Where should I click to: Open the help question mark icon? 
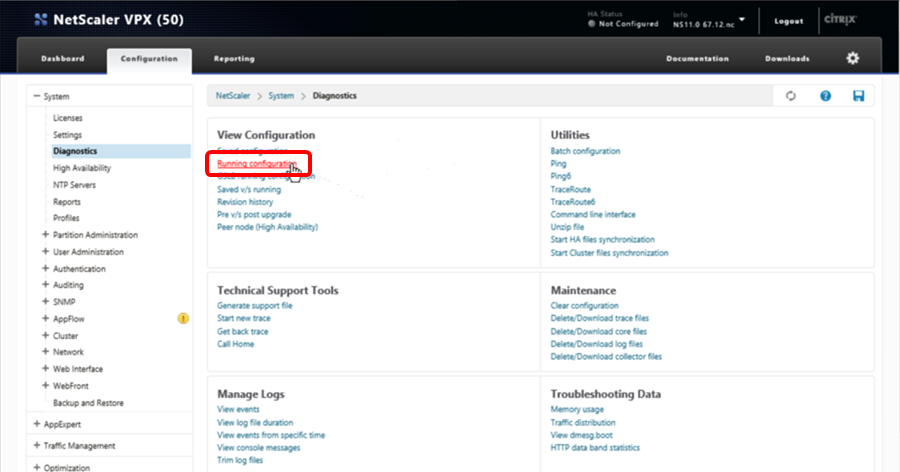coord(825,96)
